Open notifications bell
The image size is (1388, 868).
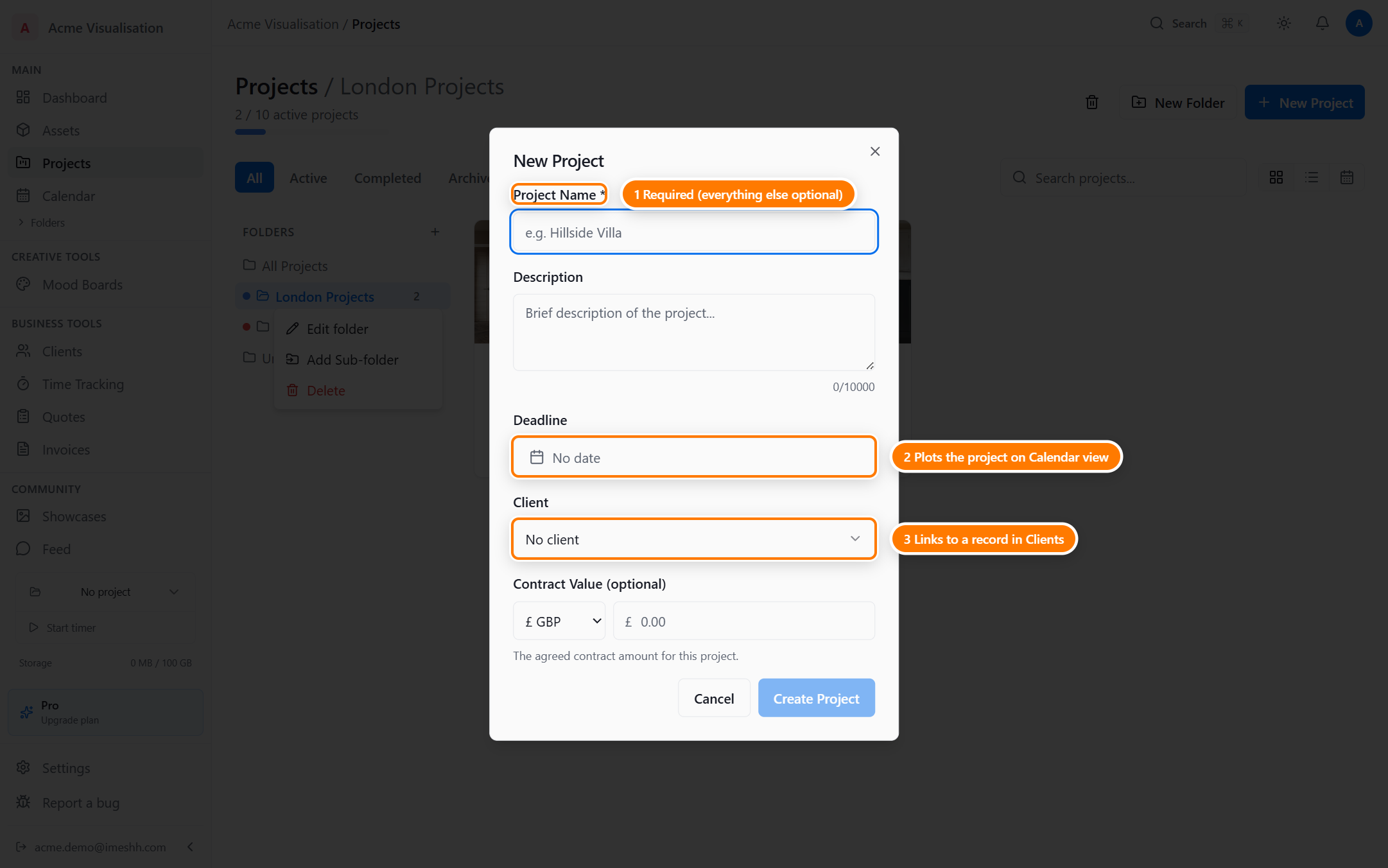coord(1323,23)
